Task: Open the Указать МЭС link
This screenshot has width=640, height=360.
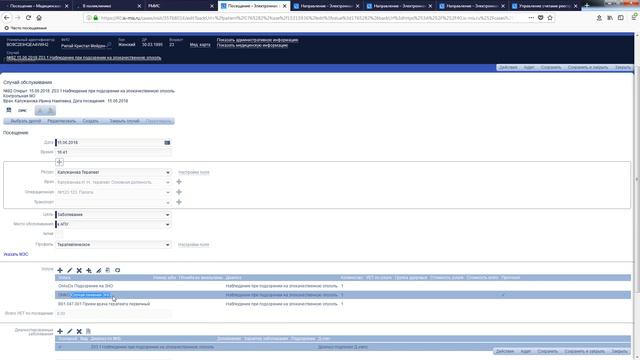Action: tap(16, 254)
